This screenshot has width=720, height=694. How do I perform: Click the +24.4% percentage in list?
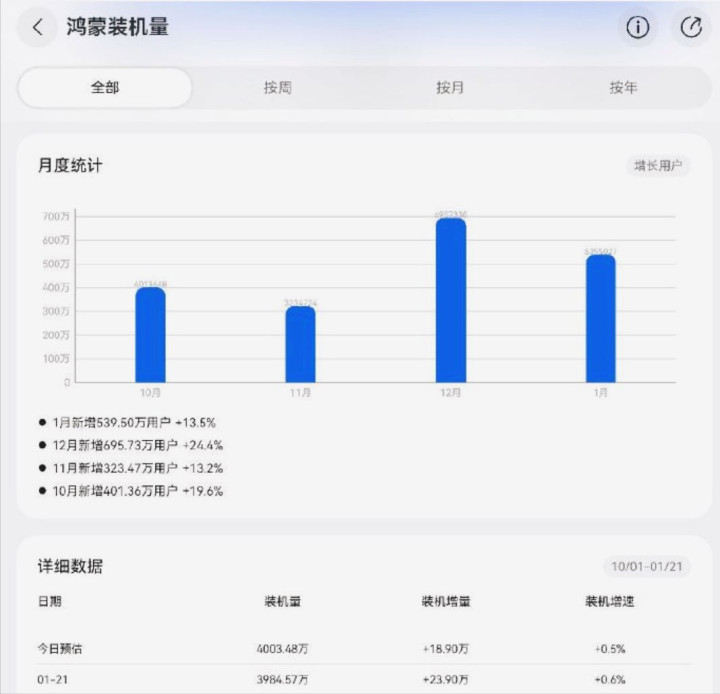[202, 445]
